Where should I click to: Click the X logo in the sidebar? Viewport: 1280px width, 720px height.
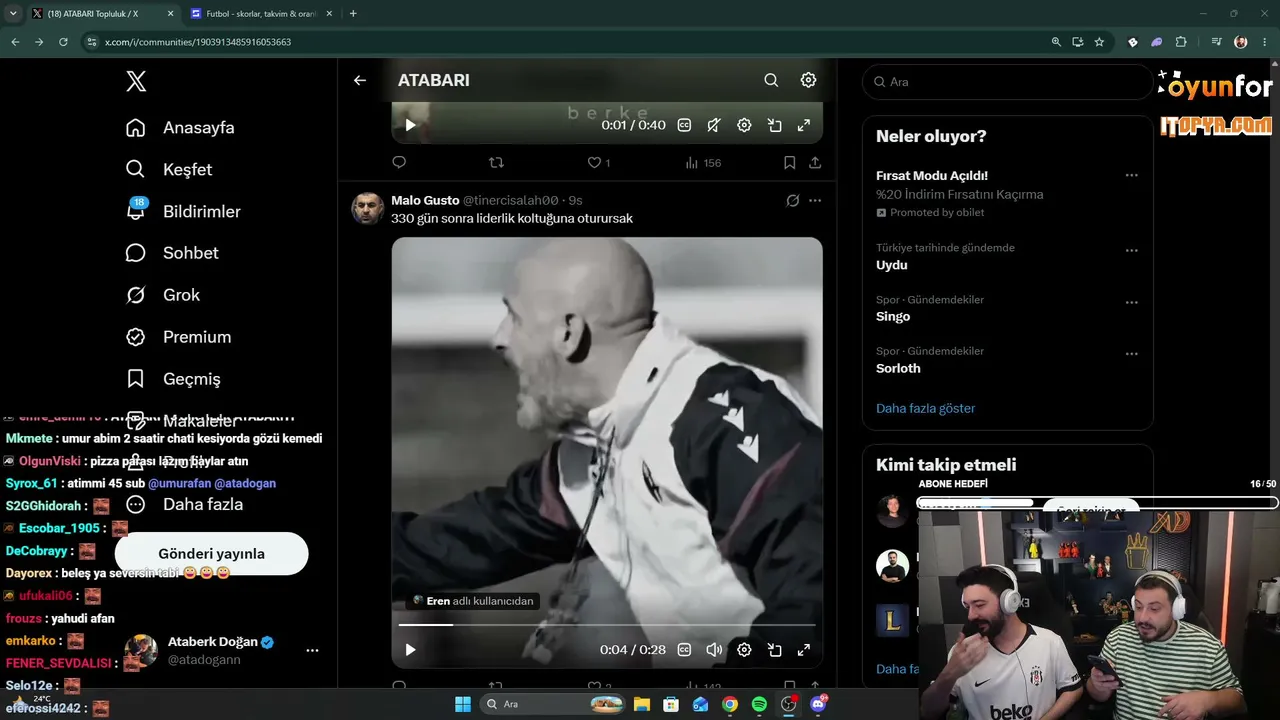pyautogui.click(x=136, y=82)
